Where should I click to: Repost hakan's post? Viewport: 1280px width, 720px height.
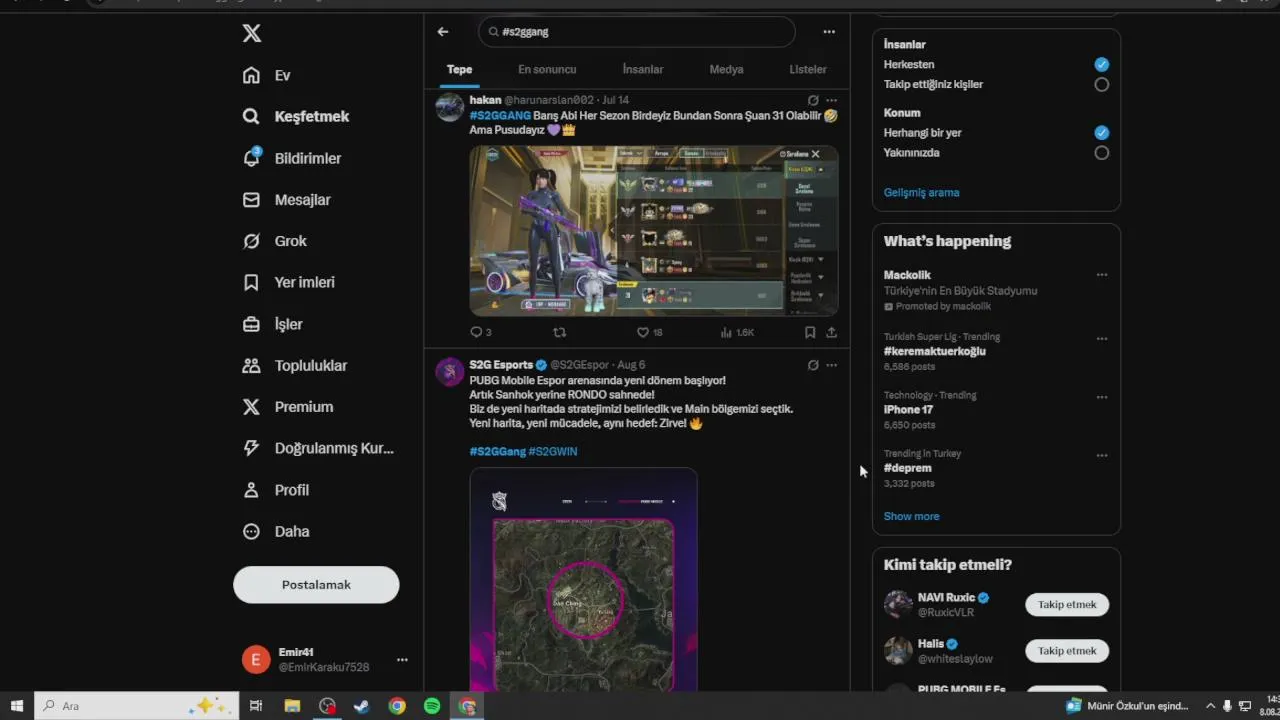[x=560, y=332]
